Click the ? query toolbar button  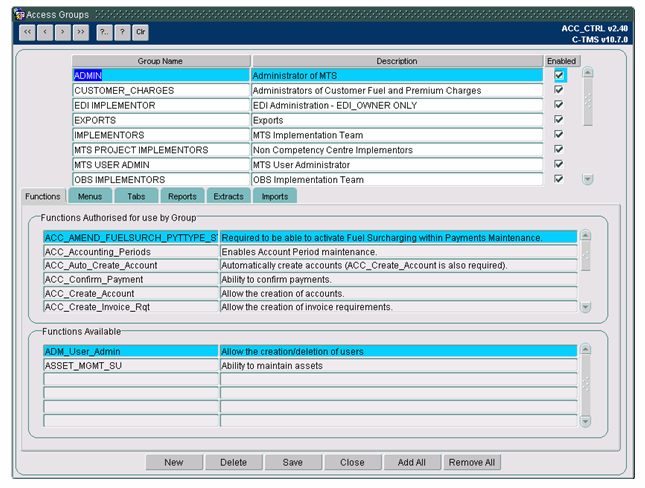tap(122, 32)
